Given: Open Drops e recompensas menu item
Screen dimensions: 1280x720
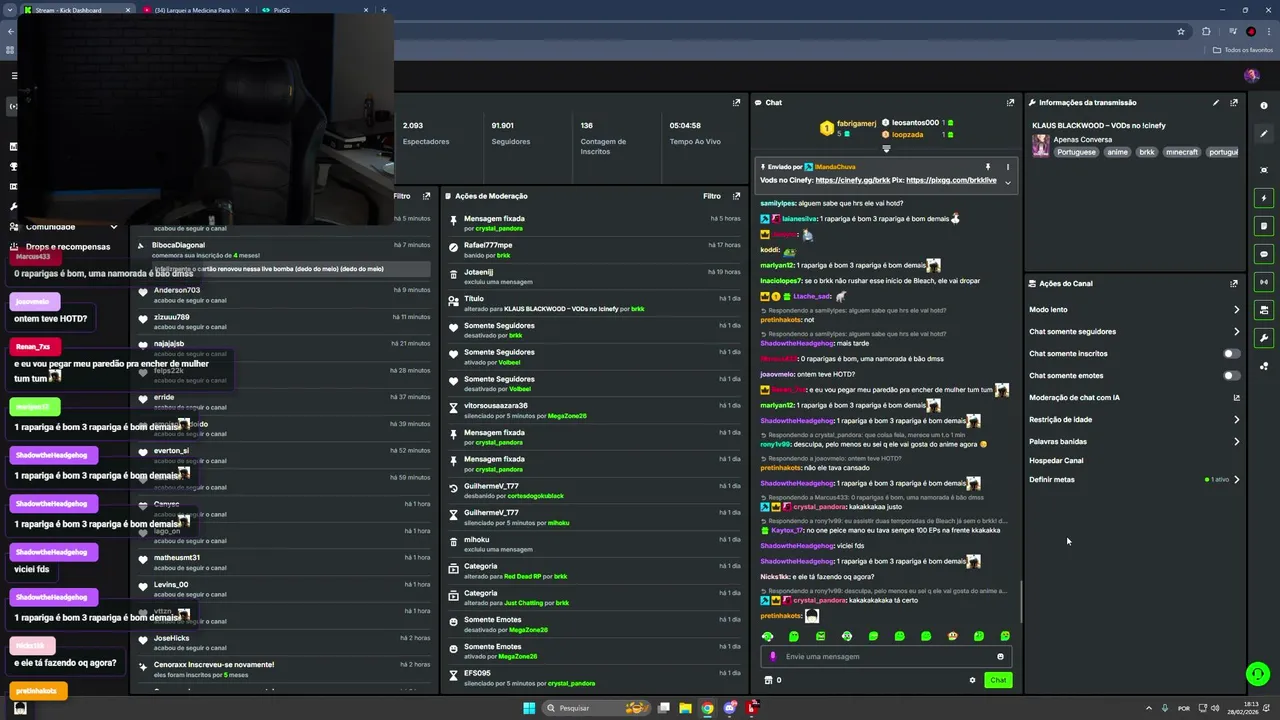Looking at the screenshot, I should [68, 246].
